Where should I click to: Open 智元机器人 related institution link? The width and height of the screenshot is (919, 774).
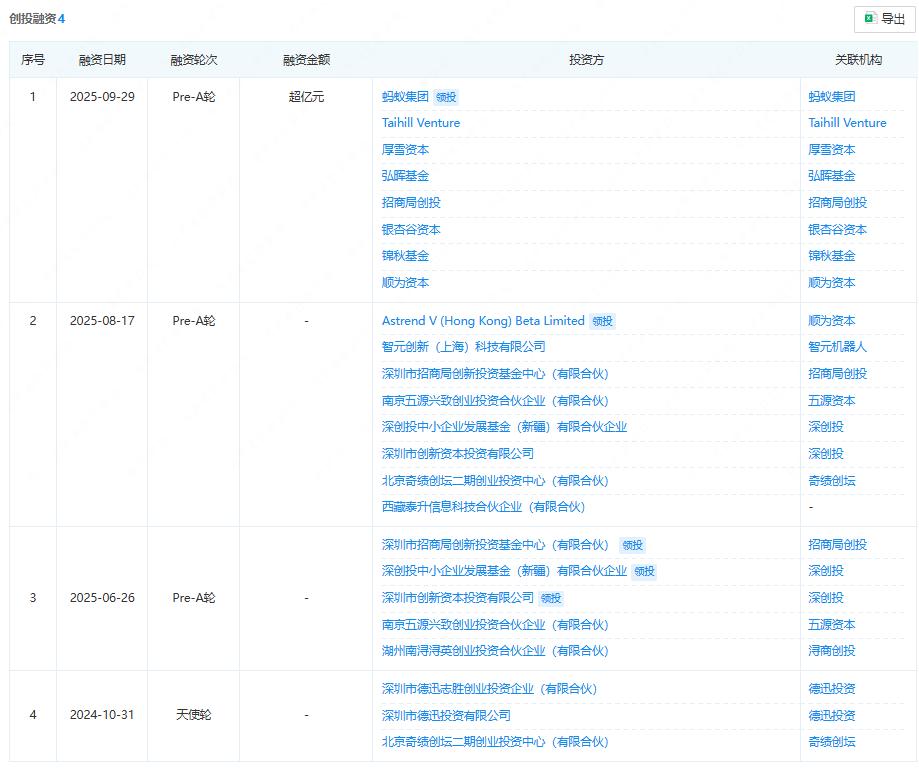tap(837, 347)
